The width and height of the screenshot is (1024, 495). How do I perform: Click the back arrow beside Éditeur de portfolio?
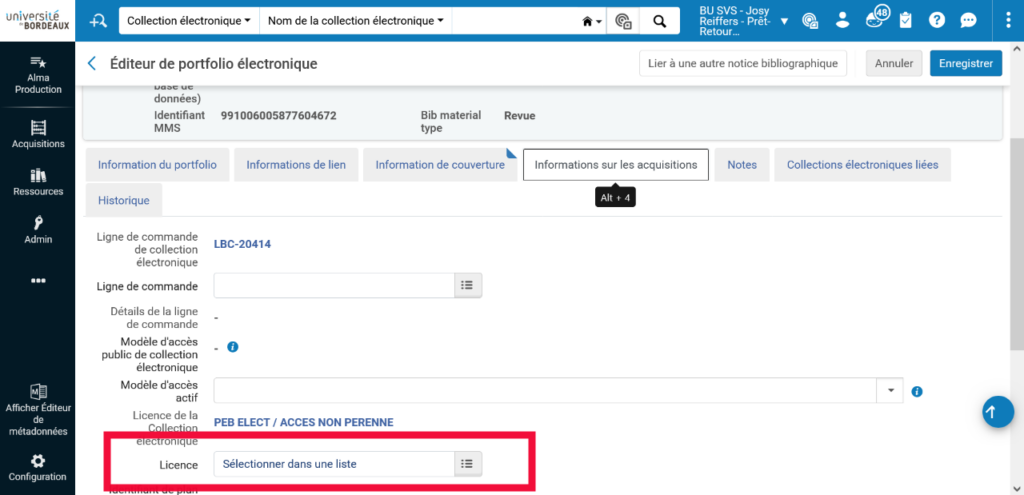(92, 64)
